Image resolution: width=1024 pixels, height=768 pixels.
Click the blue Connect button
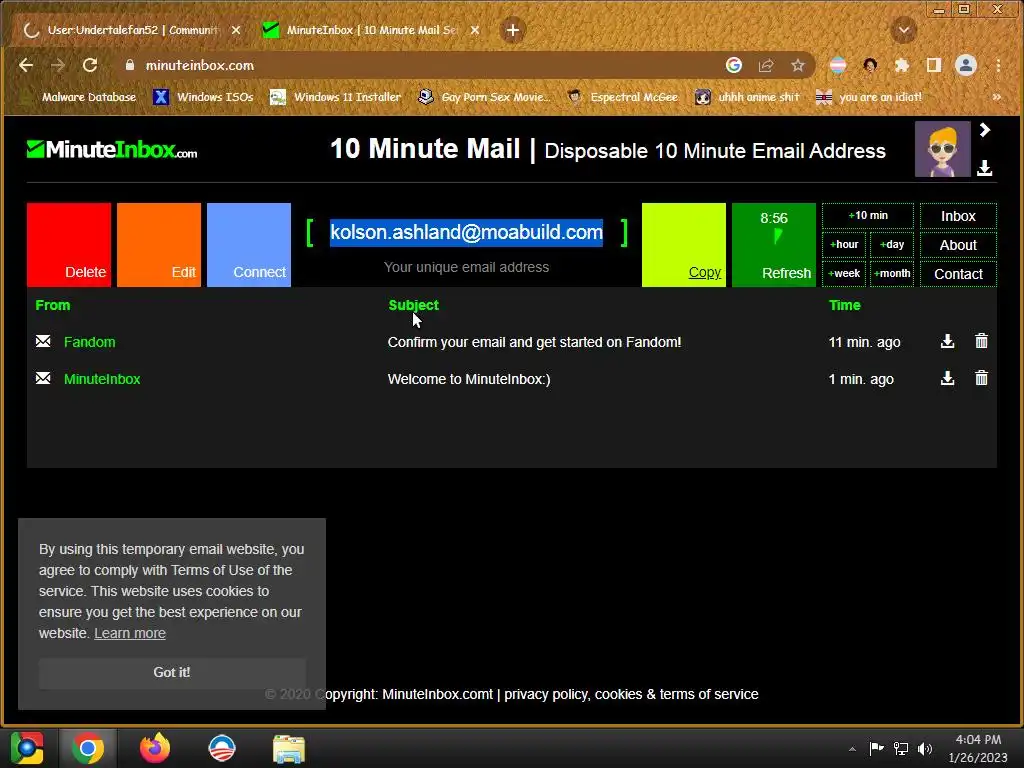tap(249, 245)
